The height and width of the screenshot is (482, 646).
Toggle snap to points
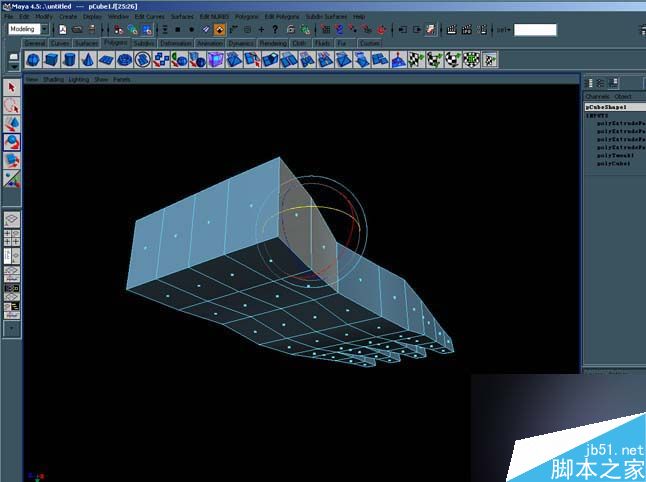click(353, 30)
